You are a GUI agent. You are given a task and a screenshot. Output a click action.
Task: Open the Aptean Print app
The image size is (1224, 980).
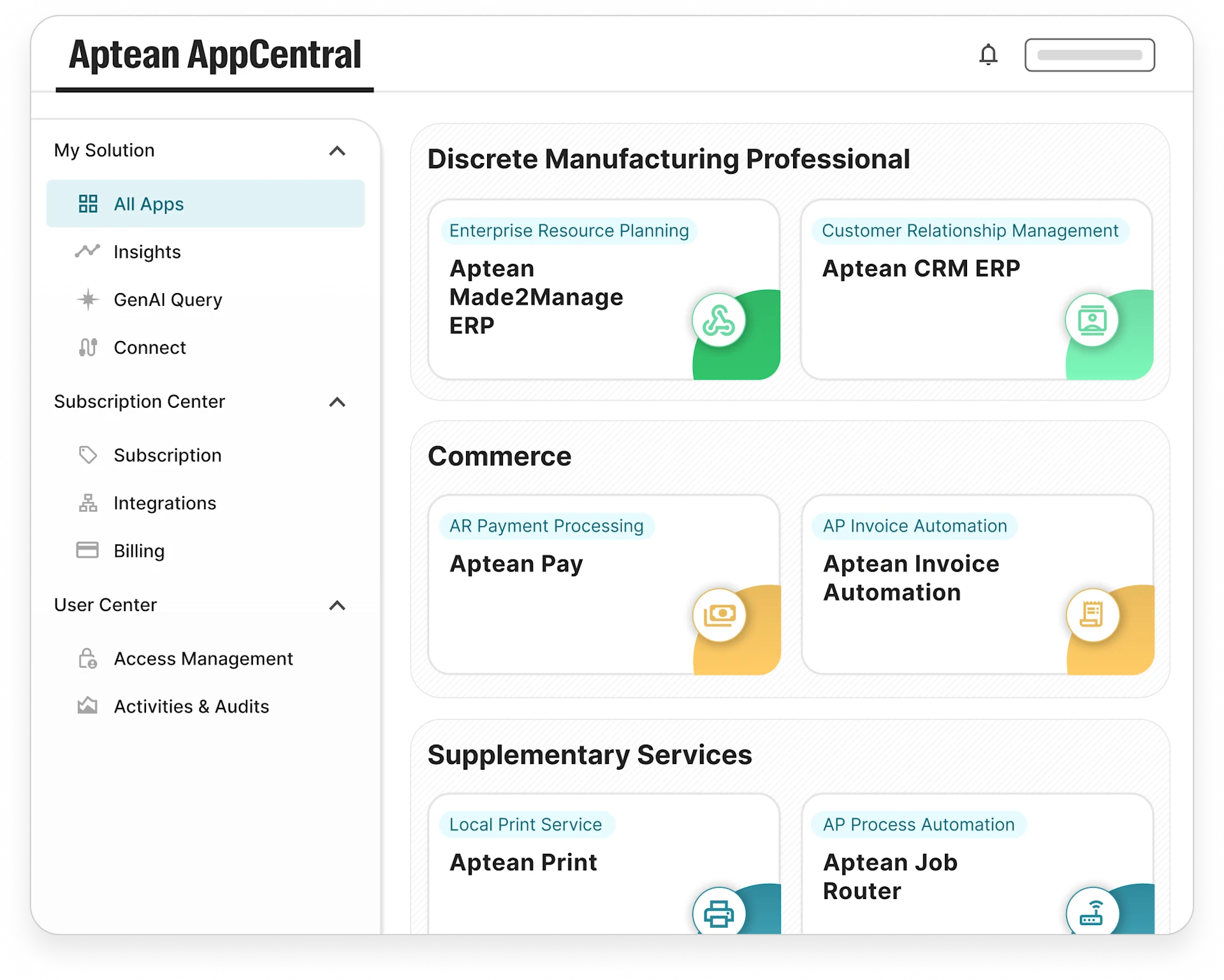(x=604, y=864)
